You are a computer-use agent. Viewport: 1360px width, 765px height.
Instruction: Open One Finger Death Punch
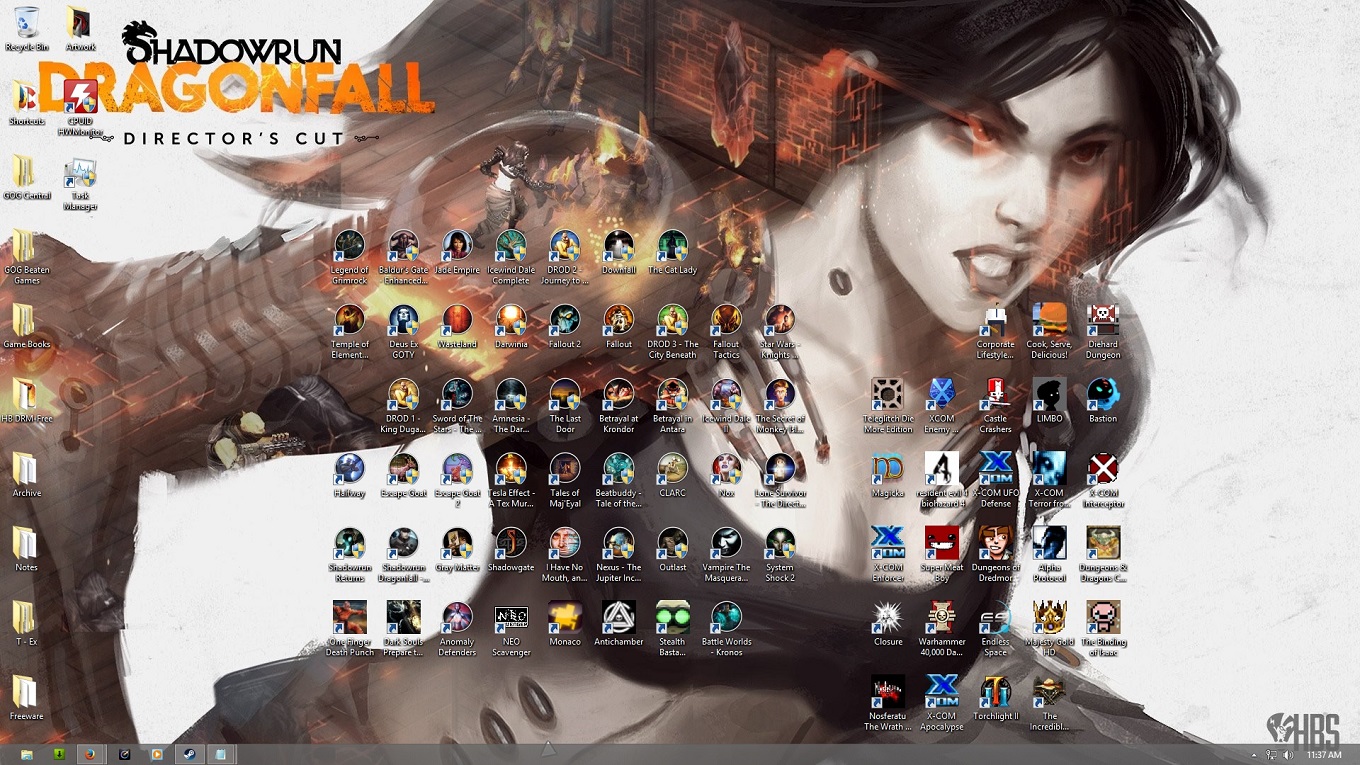[350, 629]
